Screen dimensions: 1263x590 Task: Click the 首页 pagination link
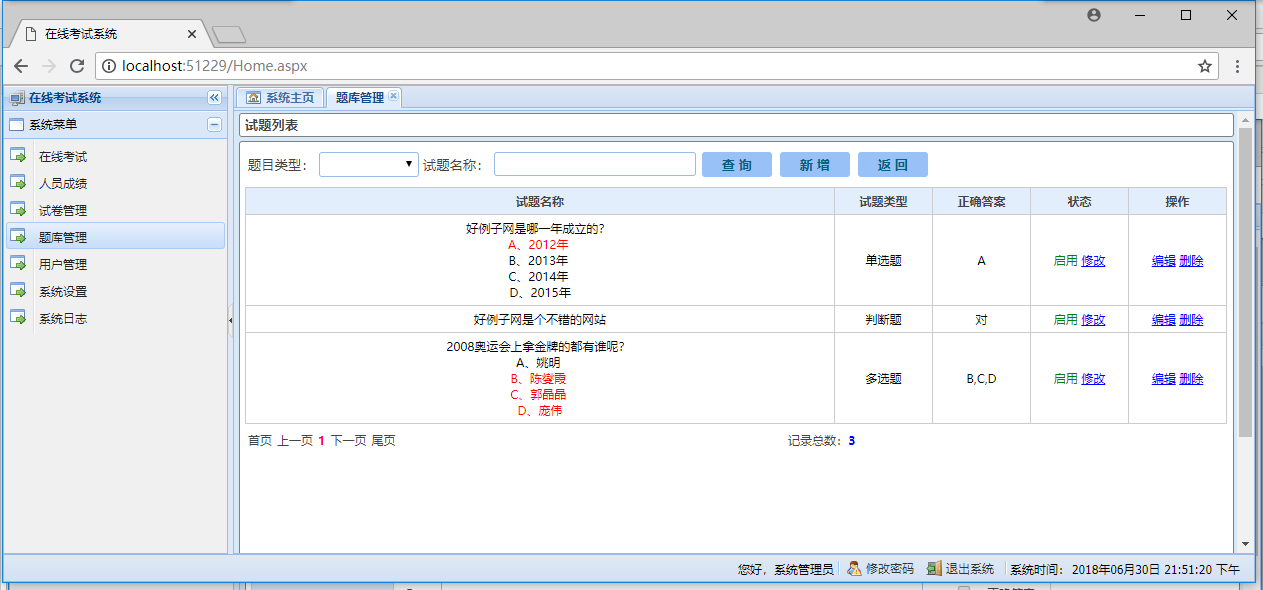coord(260,440)
